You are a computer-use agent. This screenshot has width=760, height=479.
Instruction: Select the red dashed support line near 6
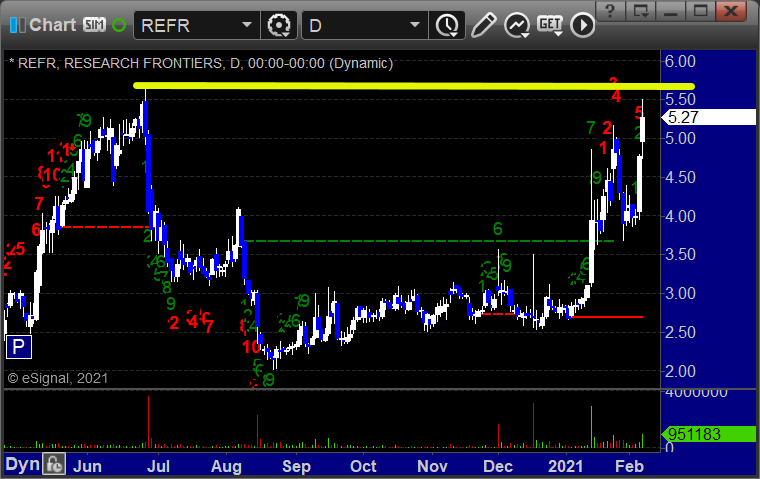point(105,227)
